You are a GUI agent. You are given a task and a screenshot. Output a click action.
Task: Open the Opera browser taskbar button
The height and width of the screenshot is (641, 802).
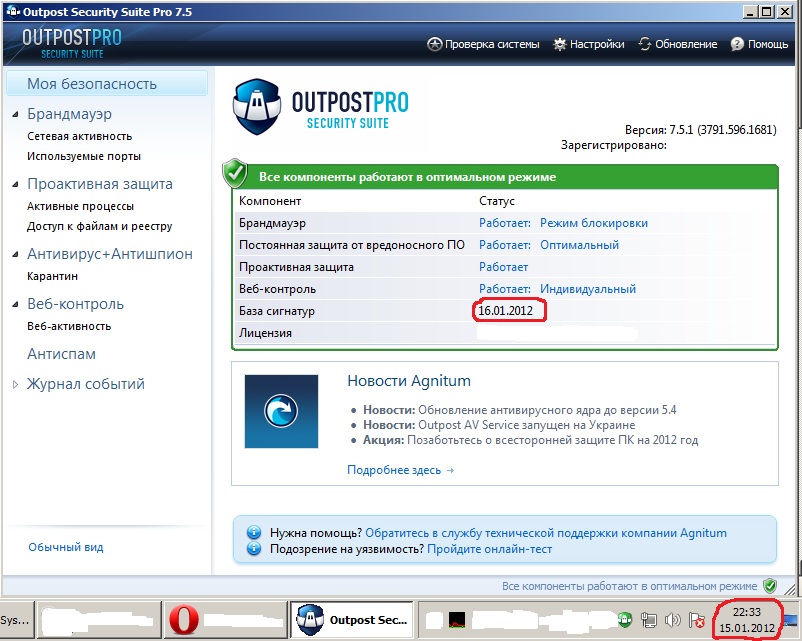[225, 620]
